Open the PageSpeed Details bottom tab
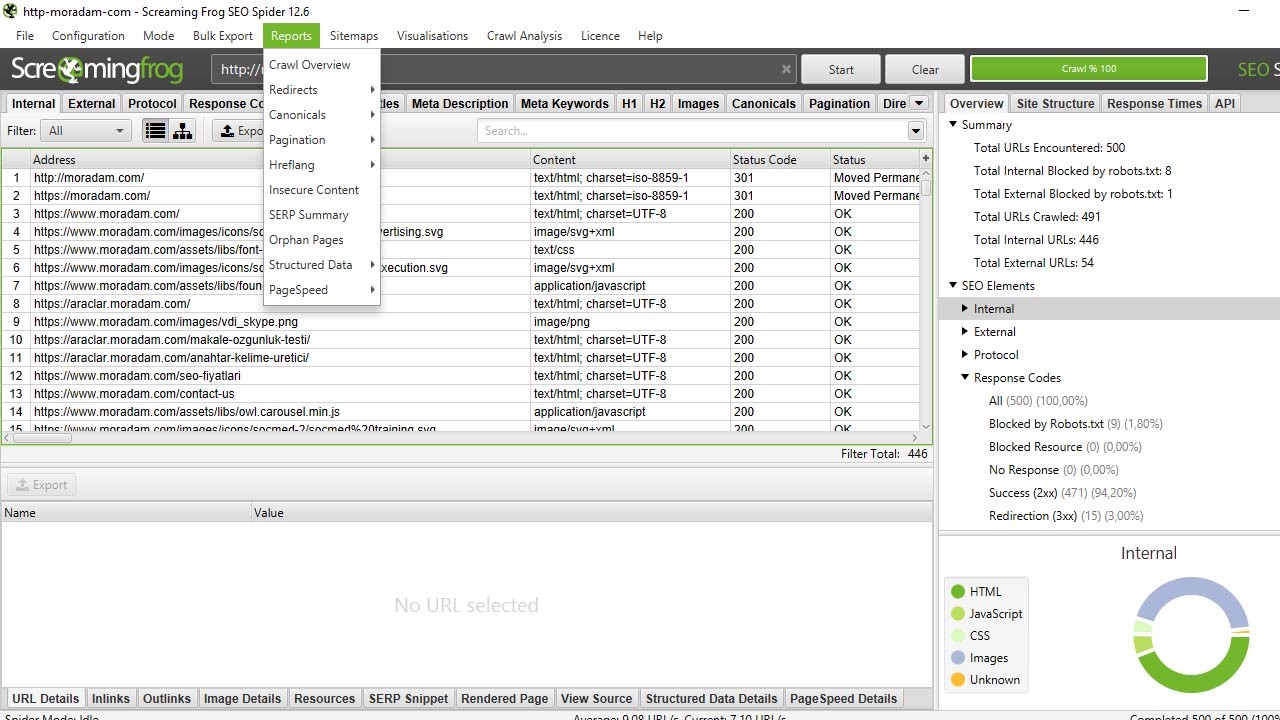This screenshot has width=1280, height=720. [843, 698]
